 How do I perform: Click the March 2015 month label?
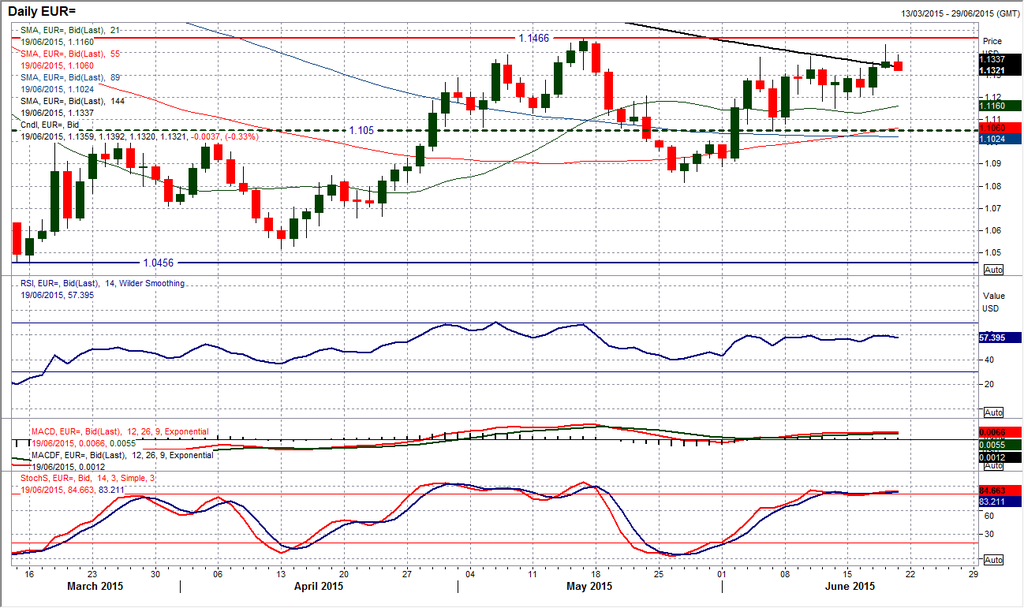coord(95,586)
